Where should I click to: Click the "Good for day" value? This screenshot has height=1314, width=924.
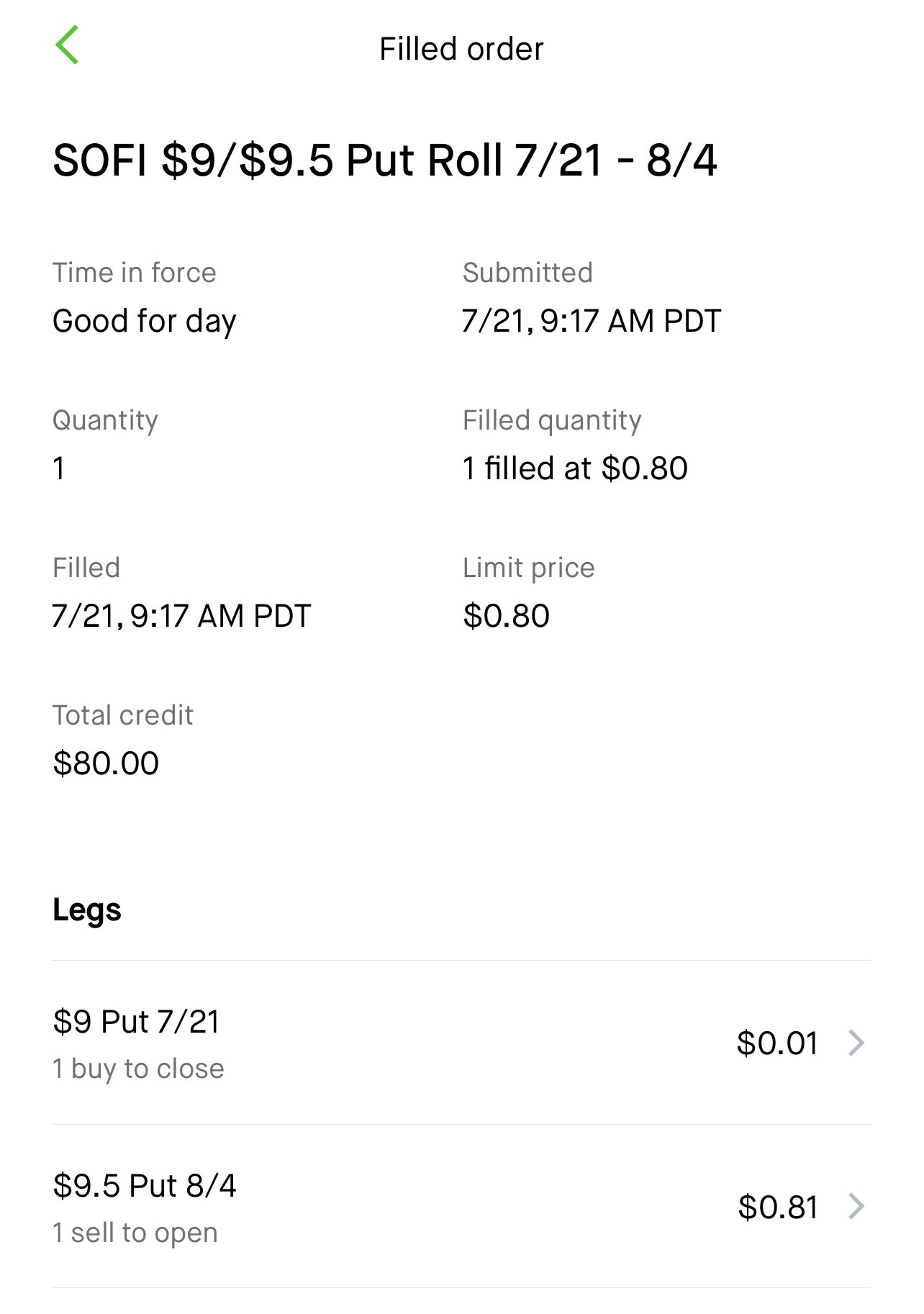[x=144, y=321]
